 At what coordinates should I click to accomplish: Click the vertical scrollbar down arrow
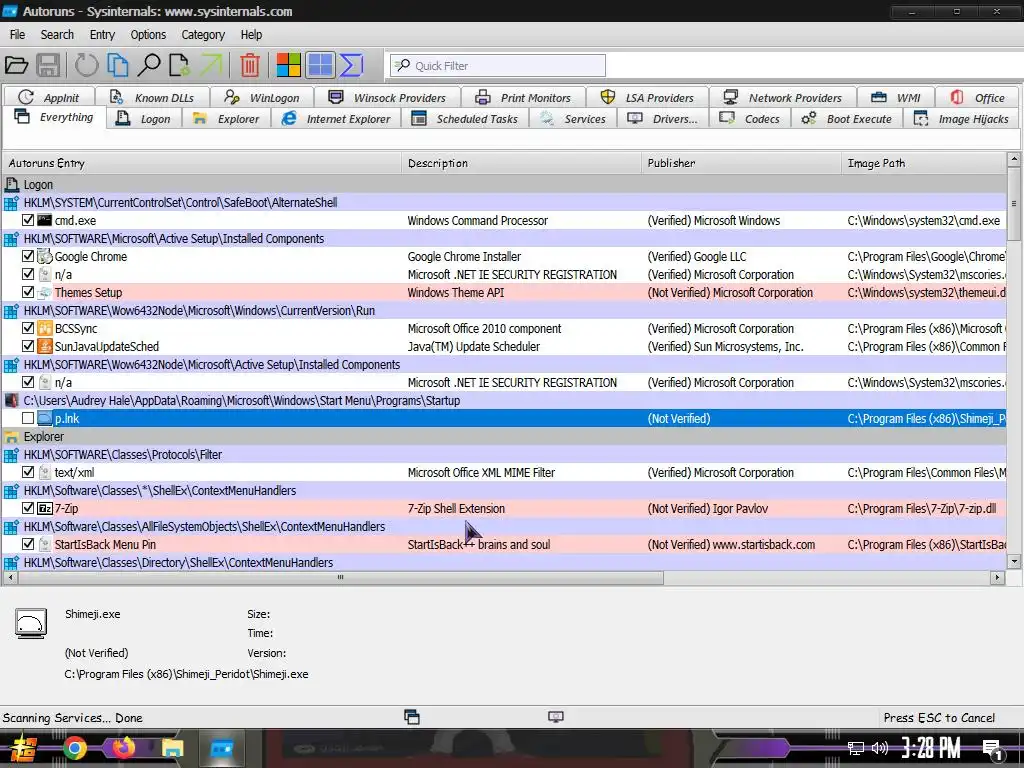(x=1014, y=561)
